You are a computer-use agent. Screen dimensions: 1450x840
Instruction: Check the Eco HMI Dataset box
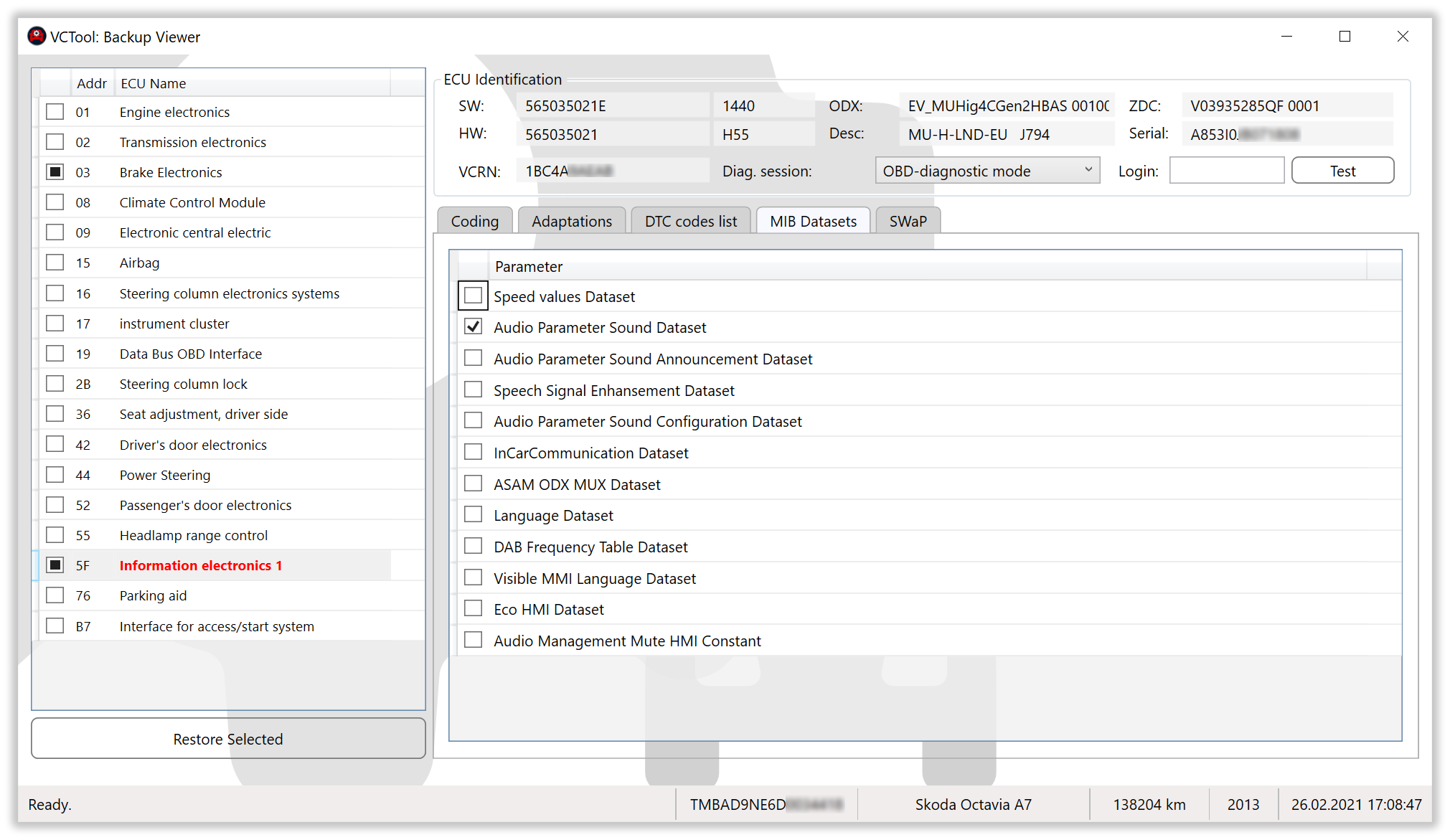click(473, 609)
